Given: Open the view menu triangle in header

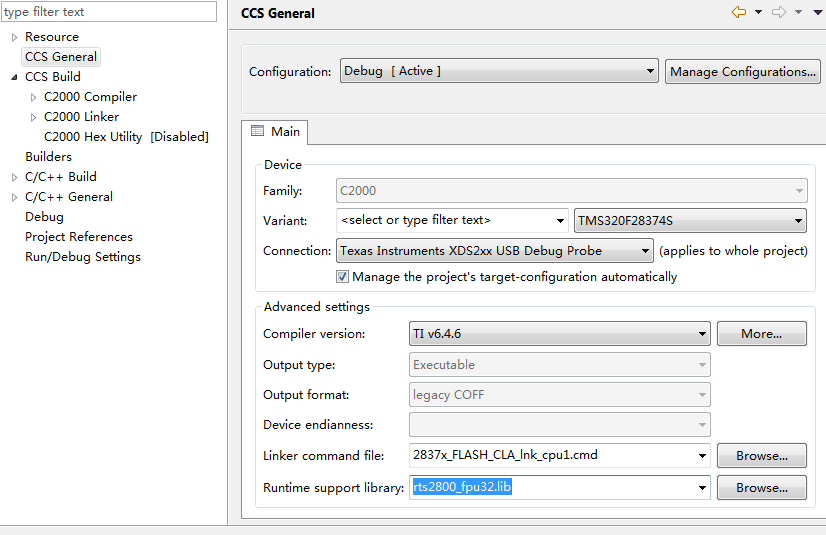Looking at the screenshot, I should [x=816, y=12].
